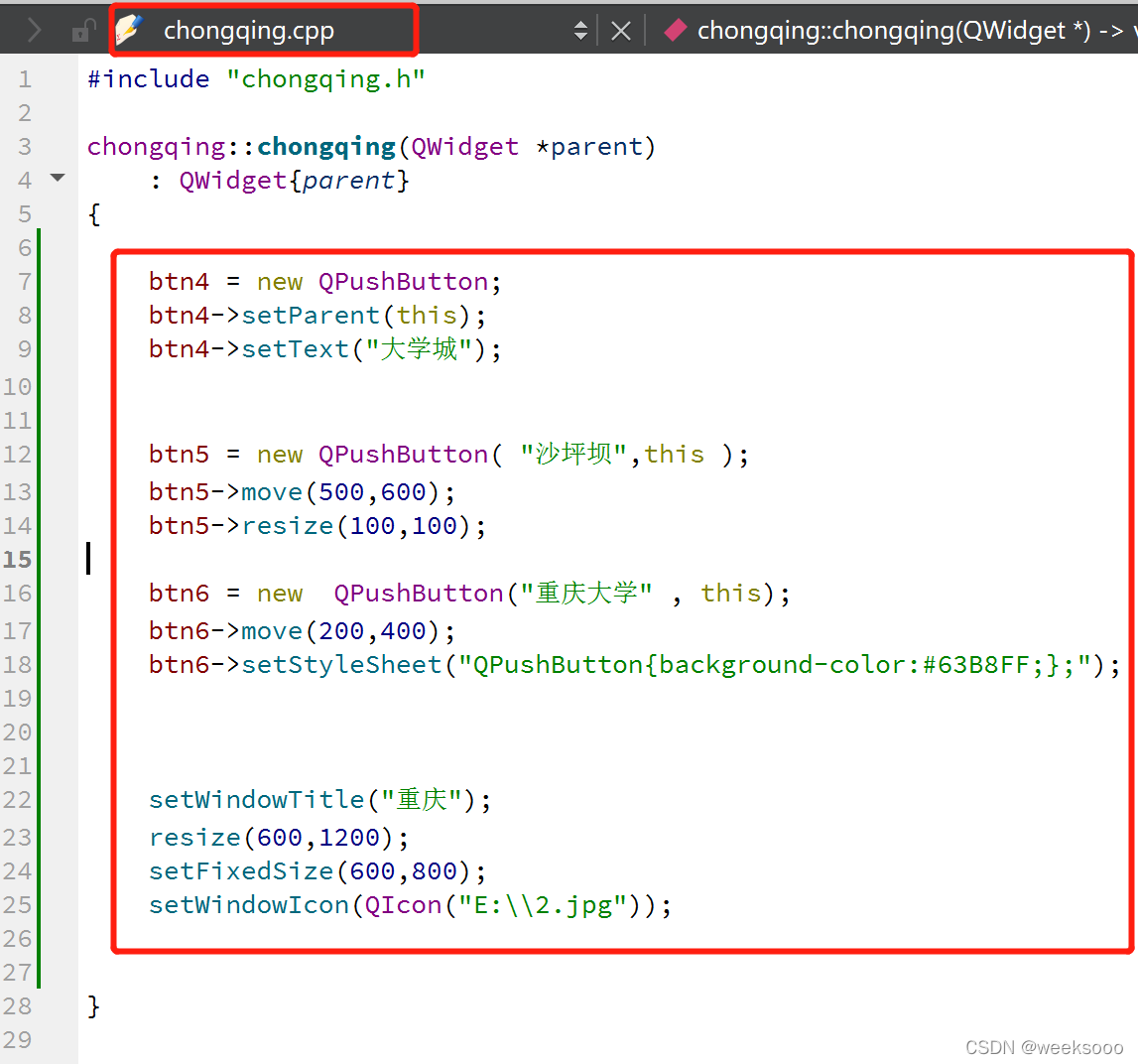This screenshot has width=1138, height=1064.
Task: Click line number 15 in the gutter
Action: pyautogui.click(x=18, y=559)
